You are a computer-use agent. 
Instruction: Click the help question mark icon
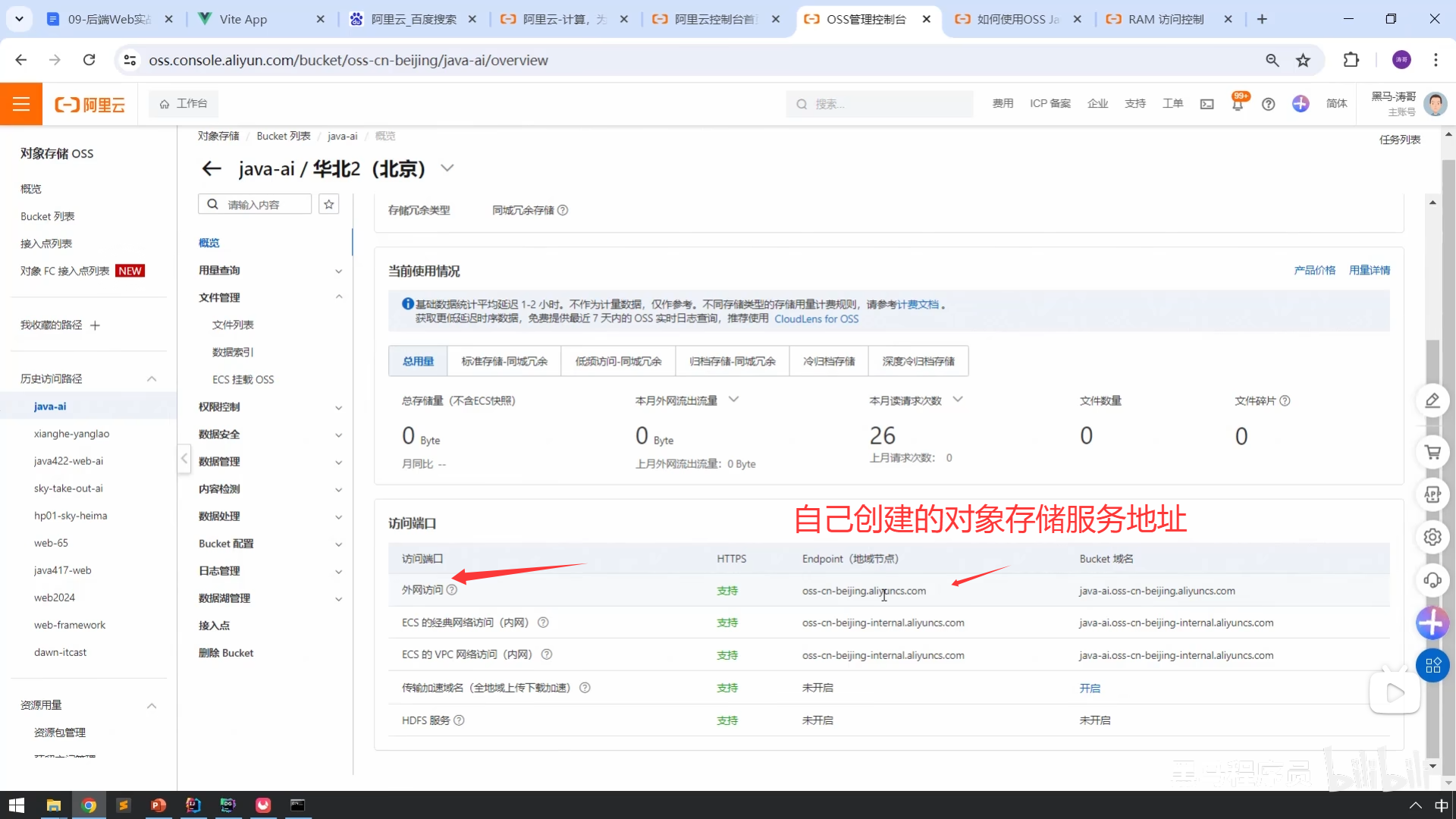tap(1268, 104)
